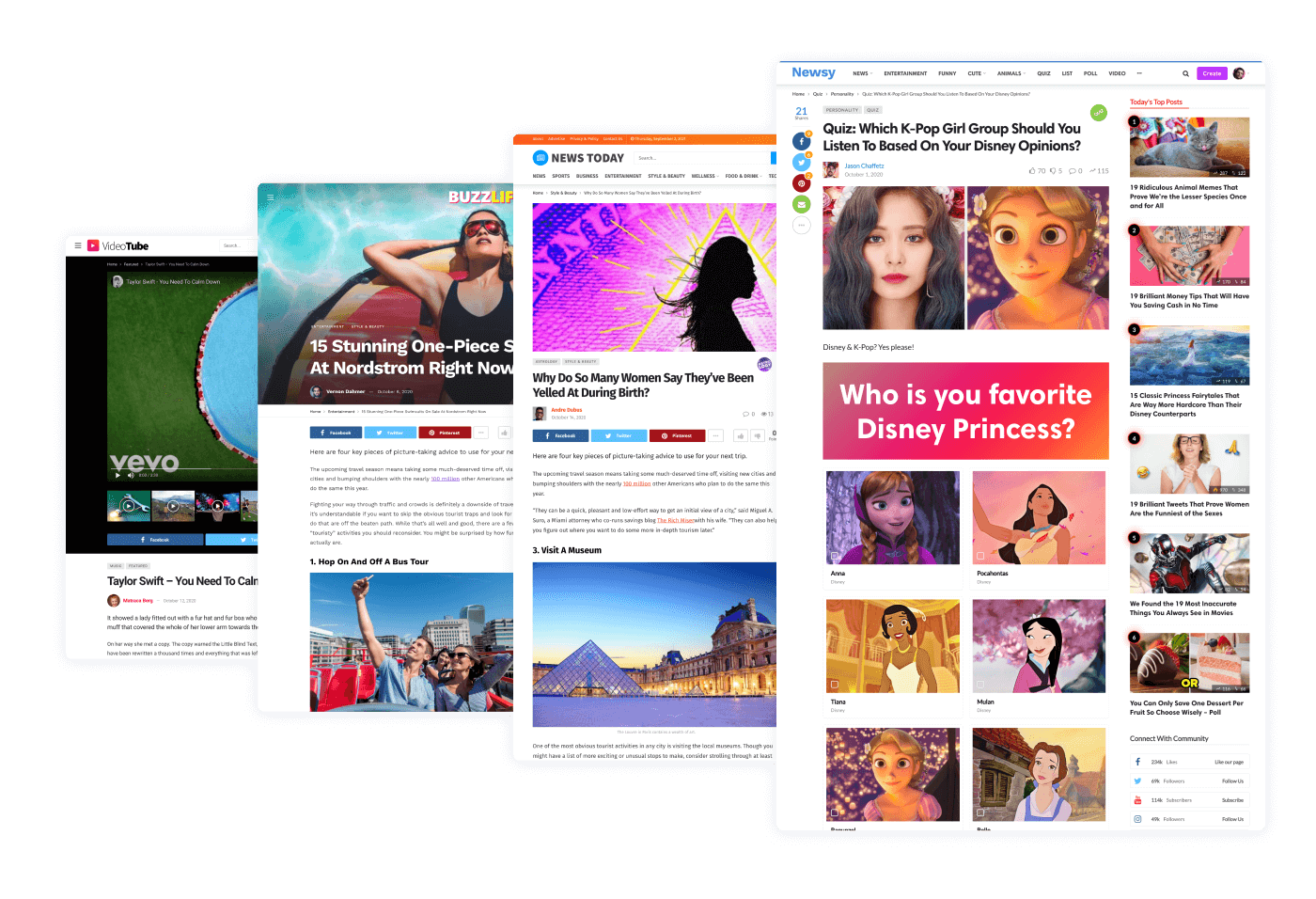Open more share options in Buzzlife article
This screenshot has width=1316, height=899.
481,433
